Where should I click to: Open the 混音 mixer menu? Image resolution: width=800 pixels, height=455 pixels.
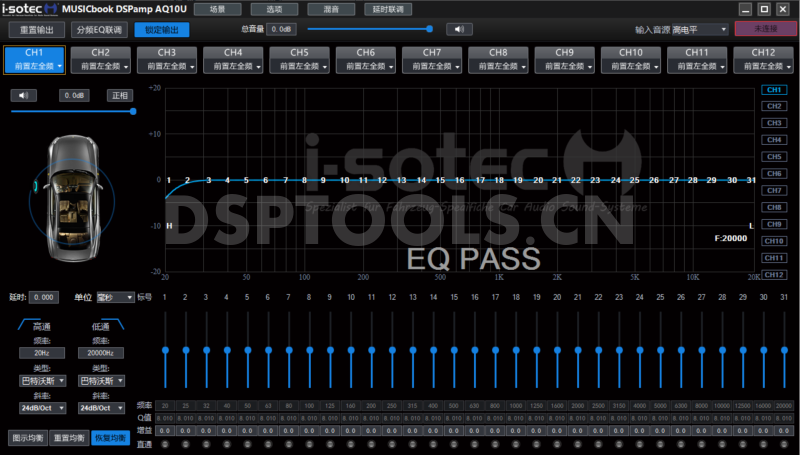331,9
